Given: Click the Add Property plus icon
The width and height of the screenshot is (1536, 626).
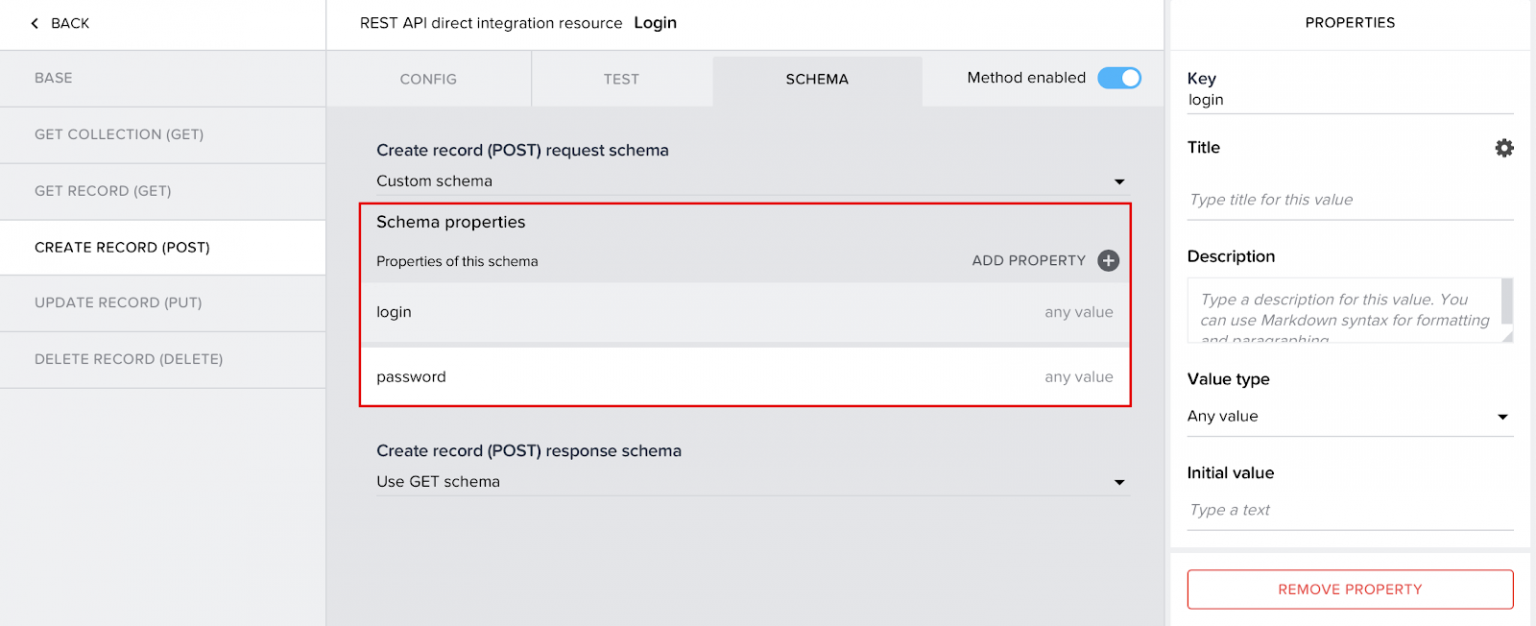Looking at the screenshot, I should click(1107, 260).
